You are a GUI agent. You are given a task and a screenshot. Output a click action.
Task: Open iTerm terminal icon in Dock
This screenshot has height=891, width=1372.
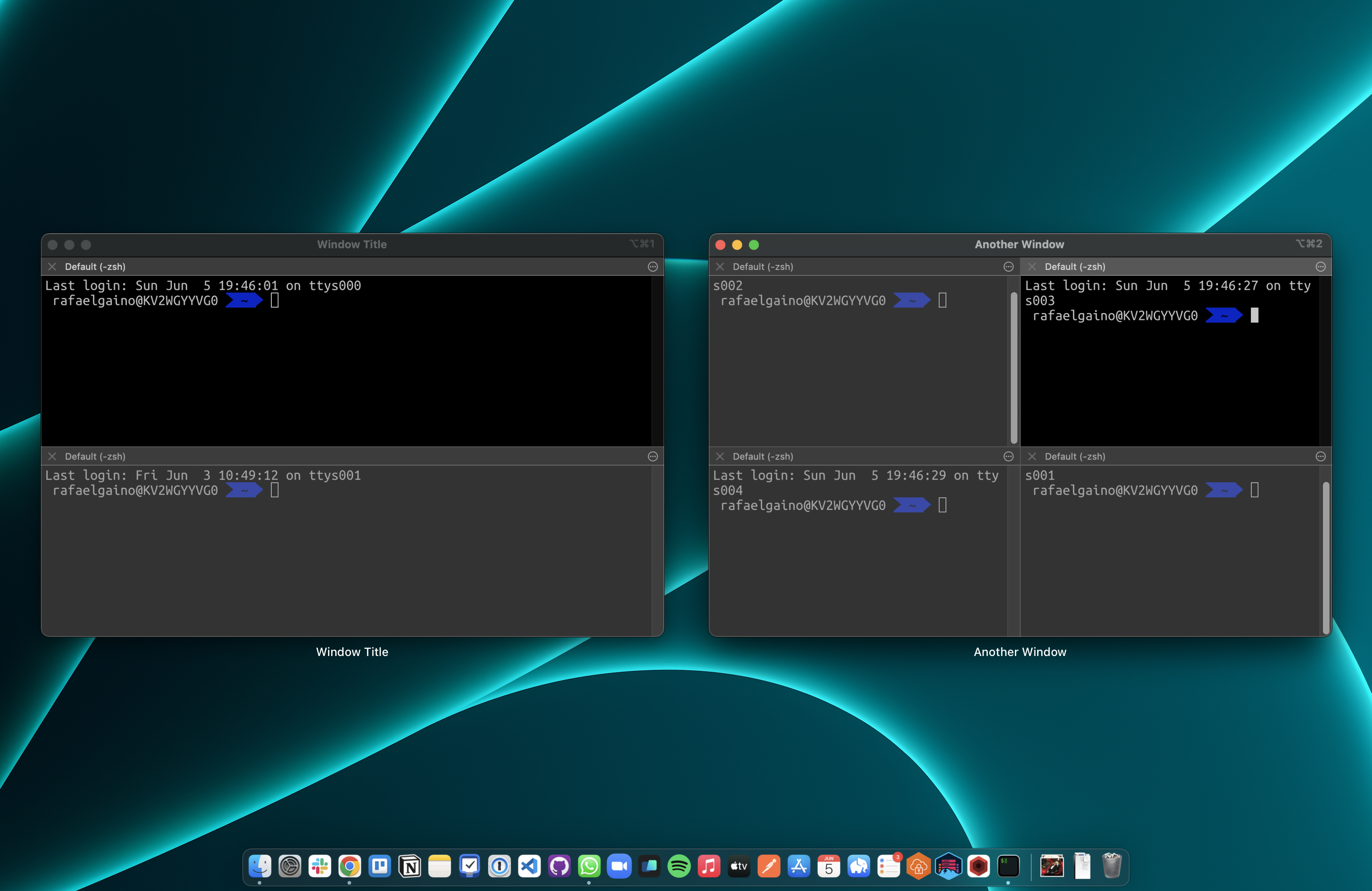(x=1009, y=866)
